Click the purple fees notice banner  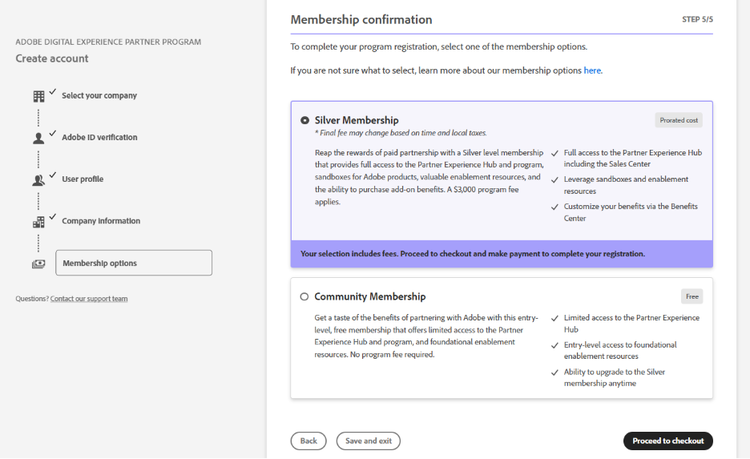click(x=501, y=254)
